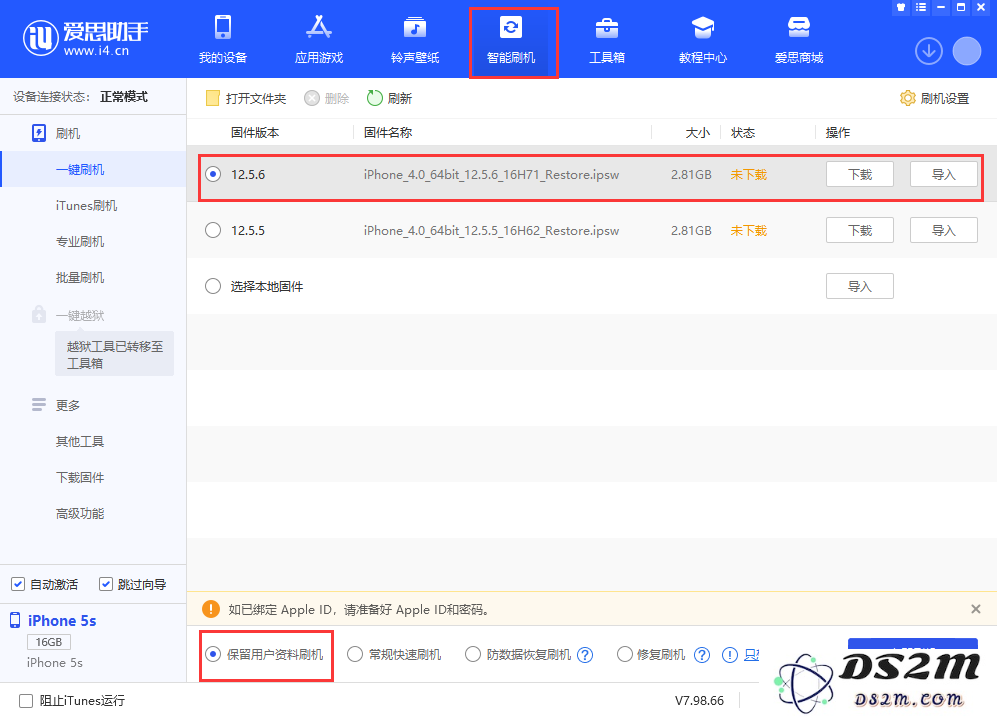Click 大小 column header
Image resolution: width=997 pixels, height=717 pixels.
pyautogui.click(x=698, y=132)
